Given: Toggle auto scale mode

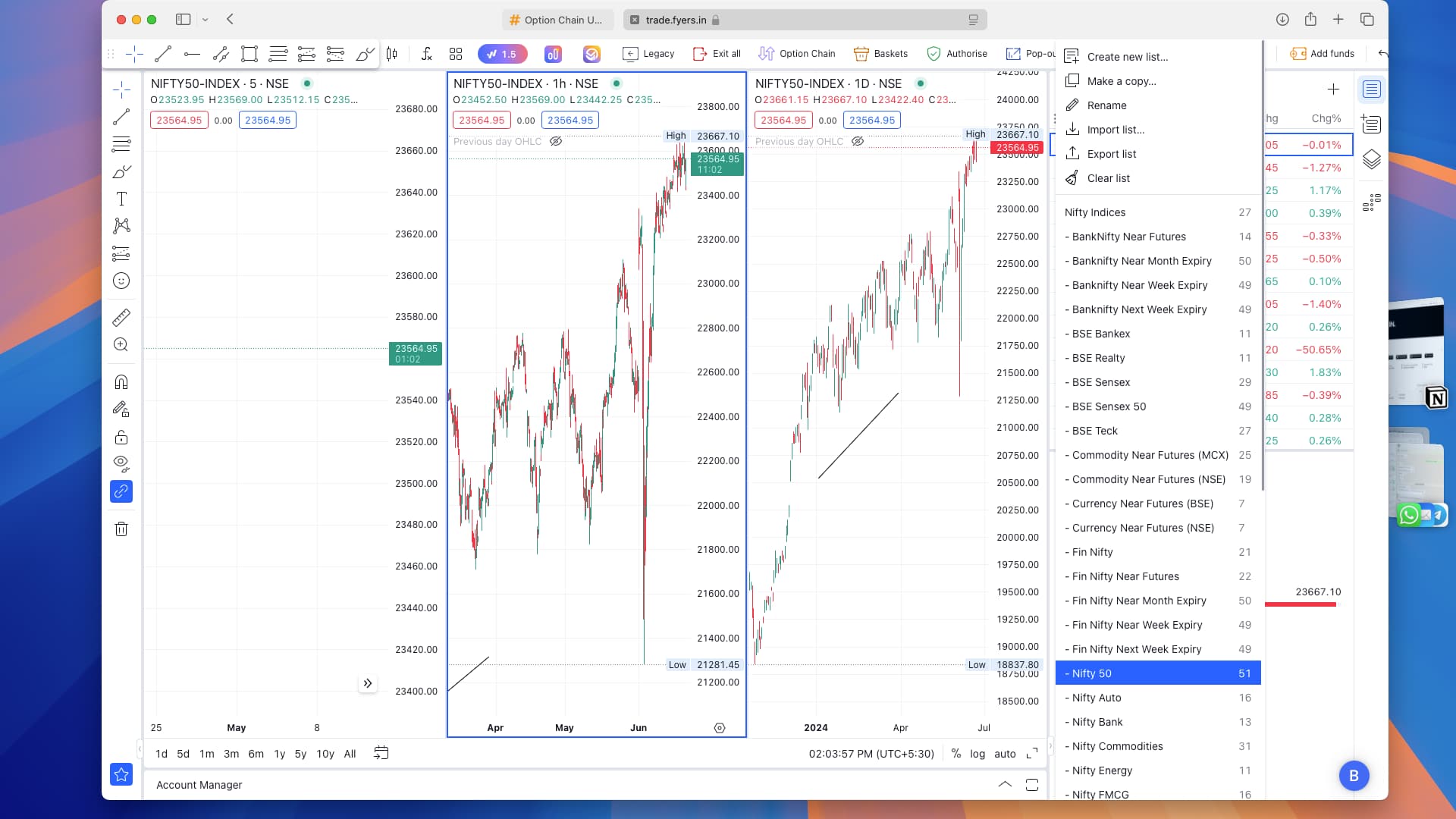Looking at the screenshot, I should point(1005,754).
